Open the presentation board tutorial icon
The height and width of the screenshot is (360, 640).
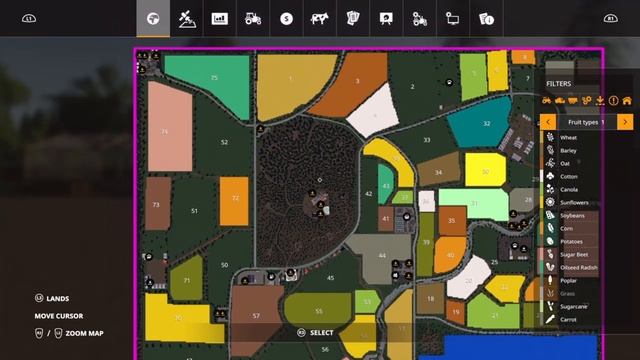[386, 18]
